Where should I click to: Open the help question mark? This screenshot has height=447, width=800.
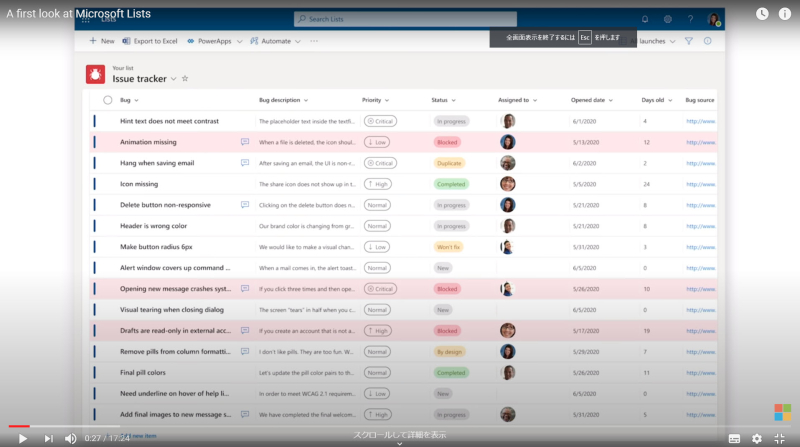[x=690, y=19]
